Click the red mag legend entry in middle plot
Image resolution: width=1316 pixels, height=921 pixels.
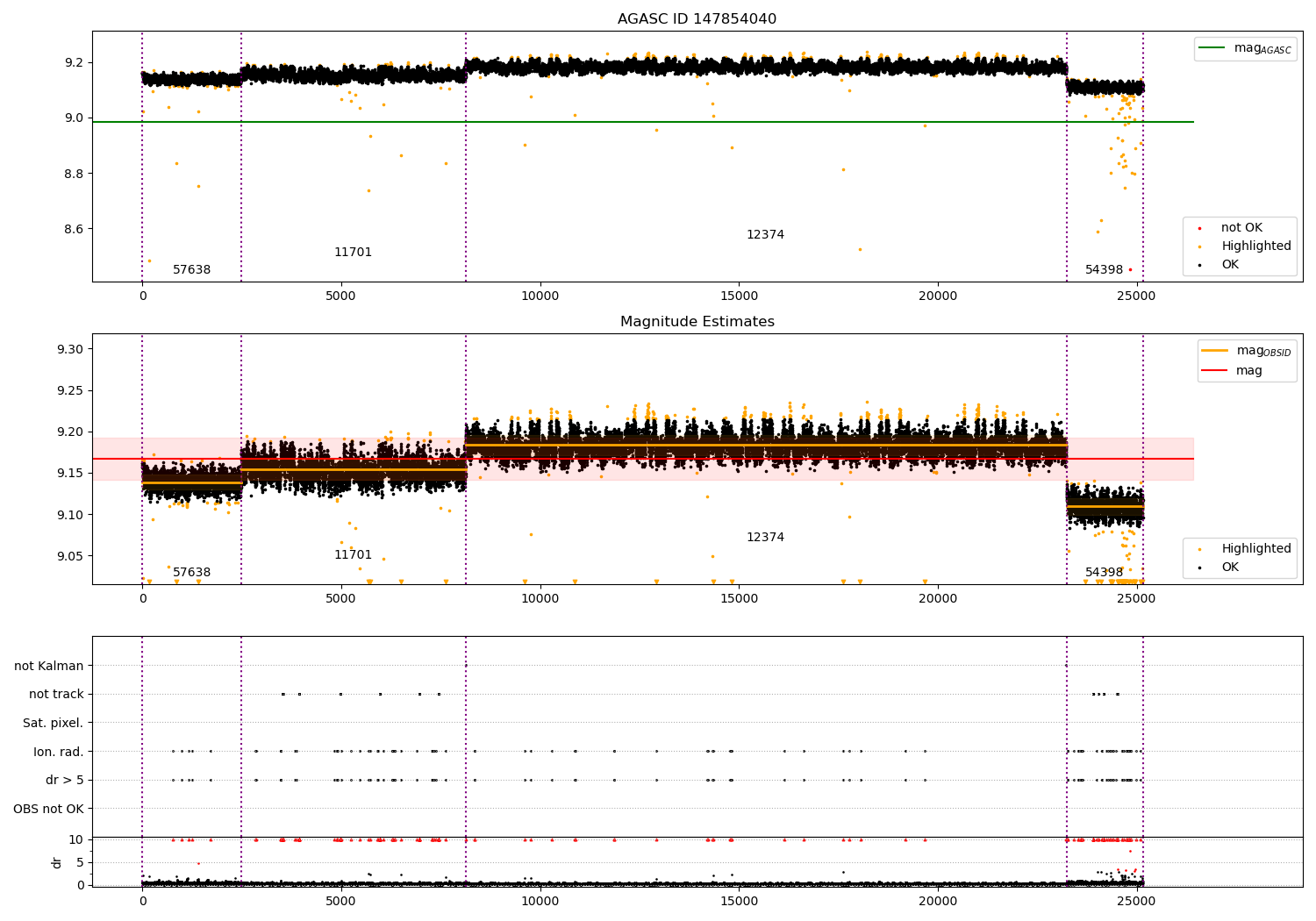1233,371
